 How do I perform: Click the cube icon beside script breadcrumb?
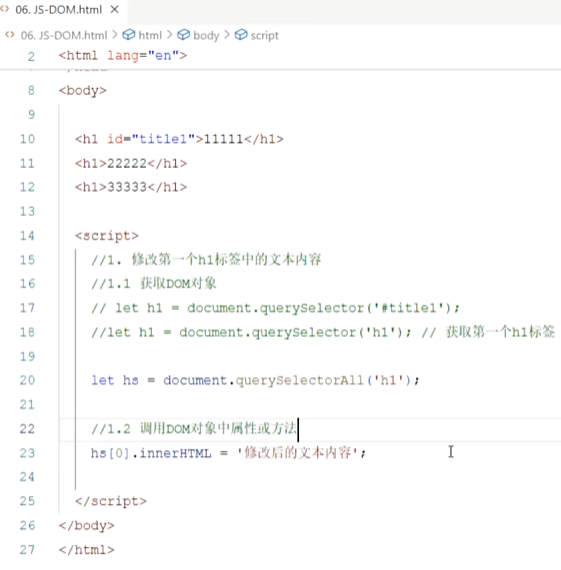coord(240,35)
